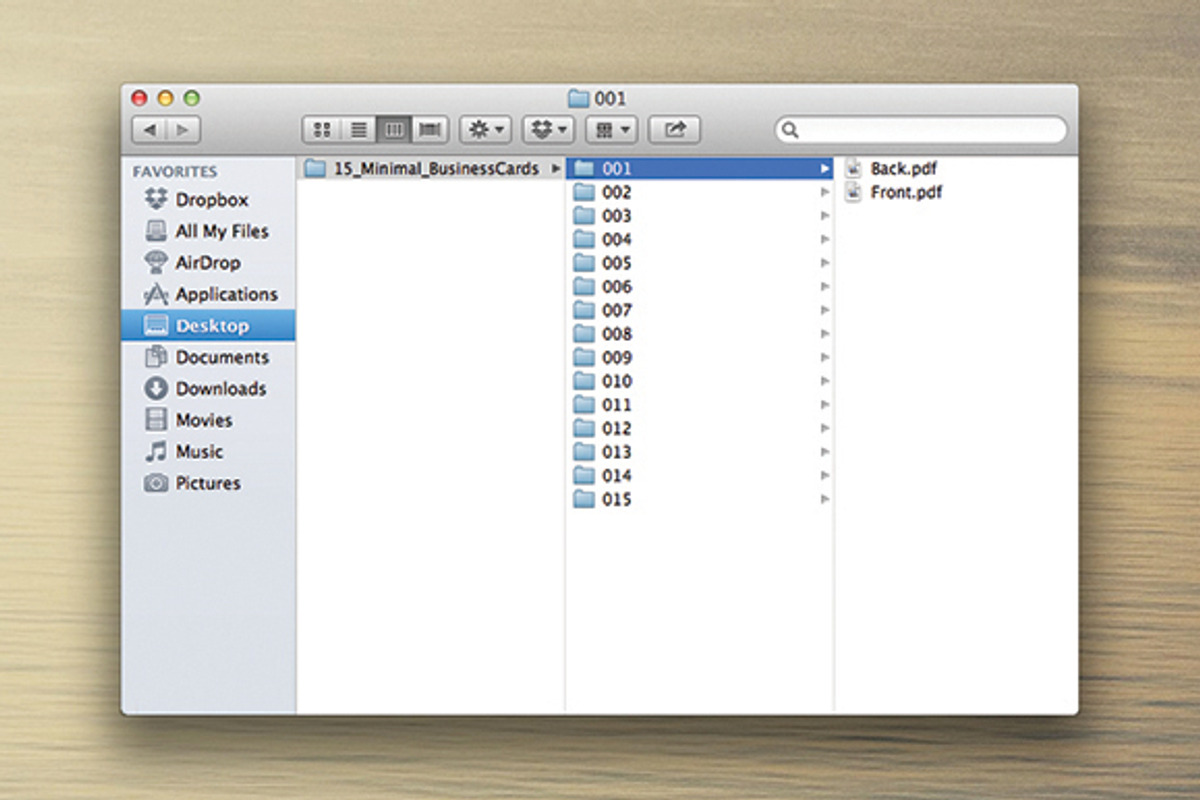Select folder 009
This screenshot has width=1200, height=800.
tap(700, 358)
